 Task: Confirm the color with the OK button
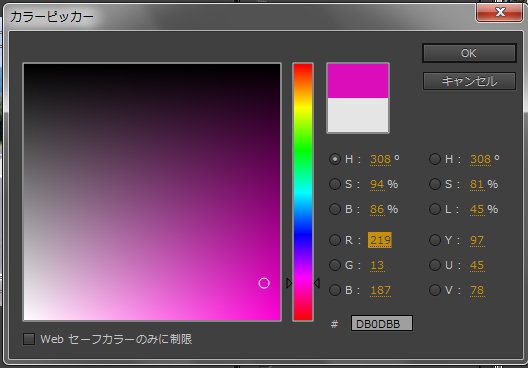(x=469, y=53)
